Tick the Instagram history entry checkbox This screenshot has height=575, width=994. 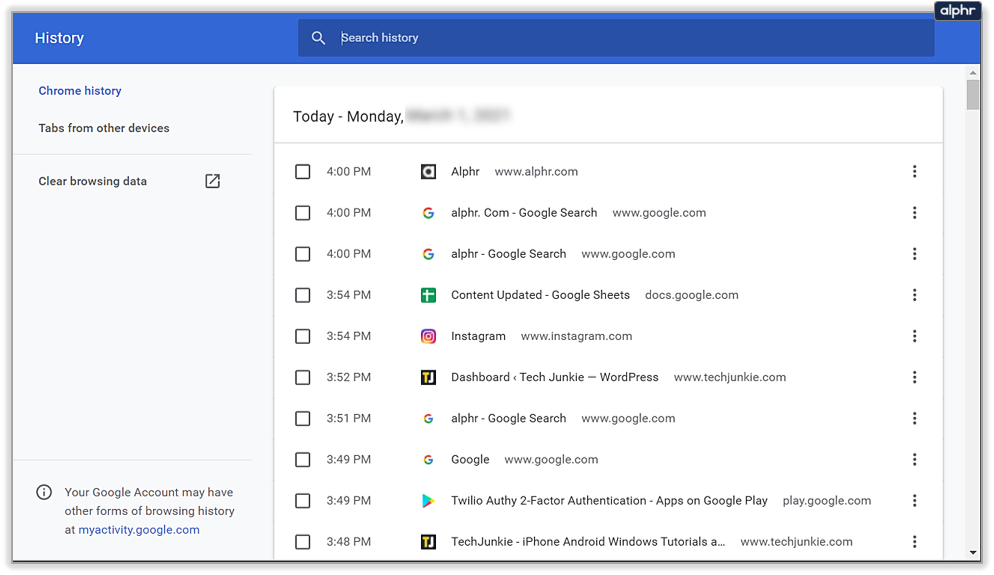pyautogui.click(x=303, y=336)
